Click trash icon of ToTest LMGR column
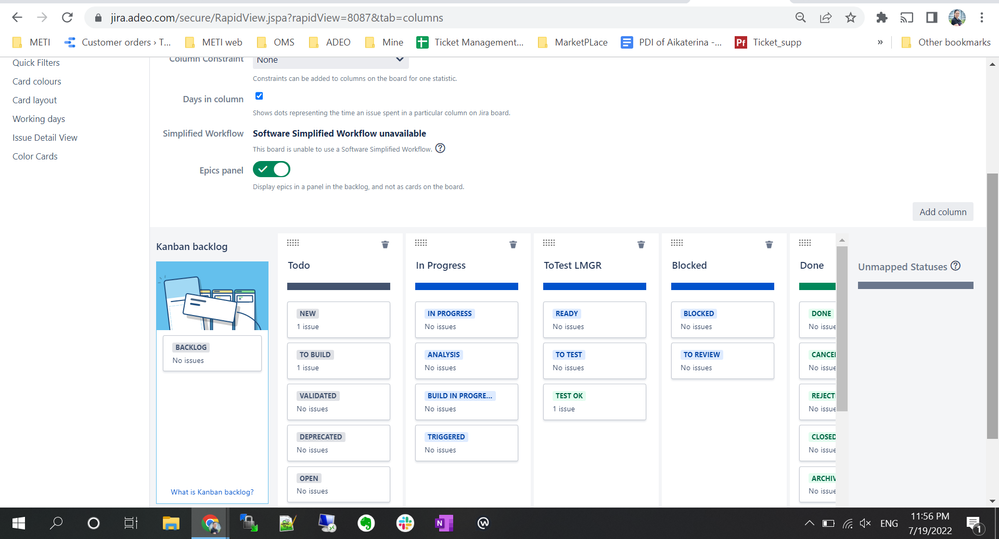 click(641, 245)
